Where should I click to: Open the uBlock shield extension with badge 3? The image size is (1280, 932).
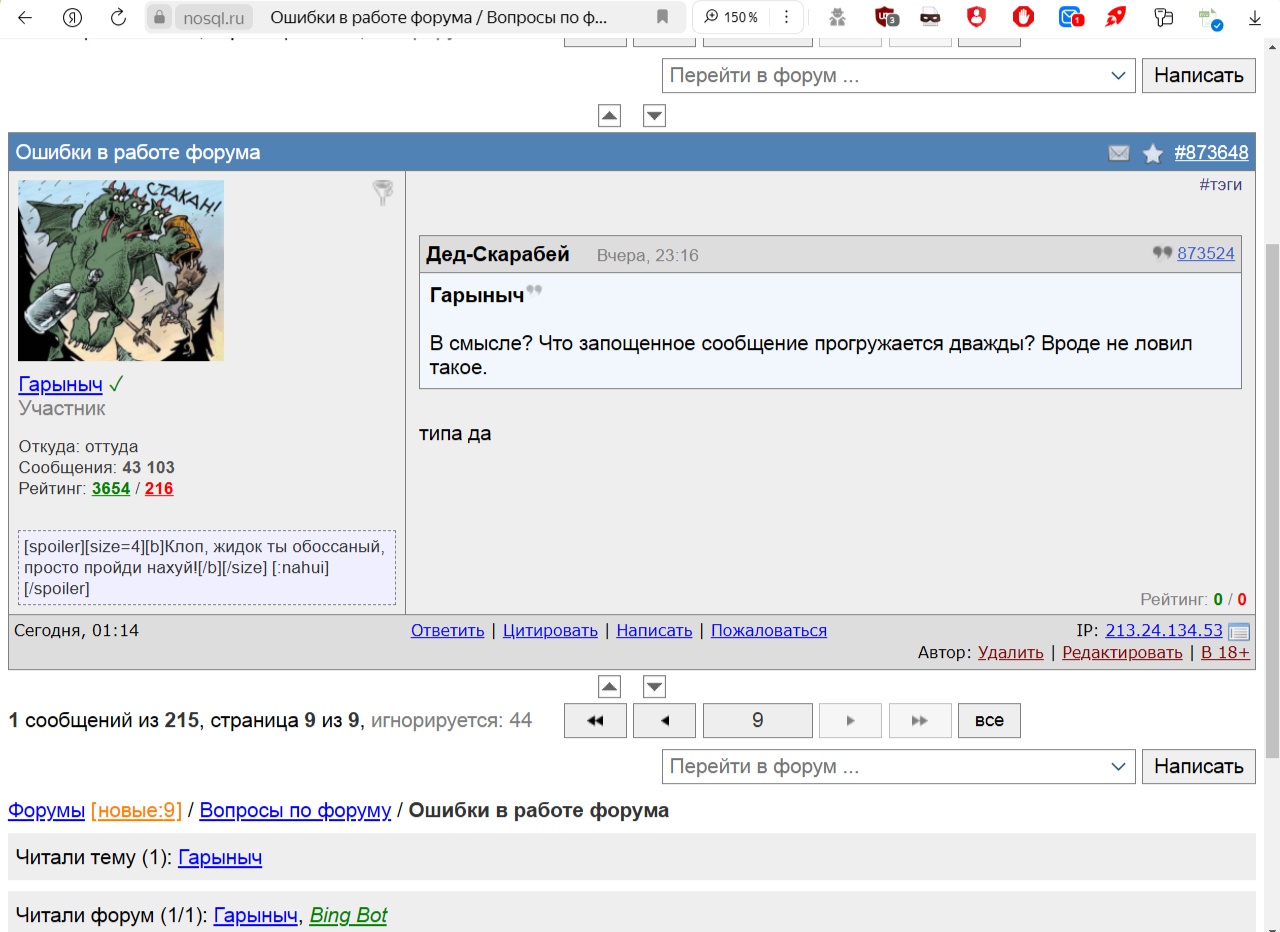click(885, 17)
